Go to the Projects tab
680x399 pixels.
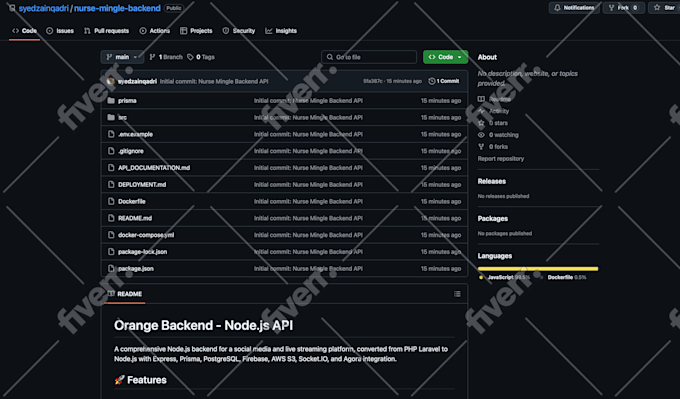pos(196,31)
